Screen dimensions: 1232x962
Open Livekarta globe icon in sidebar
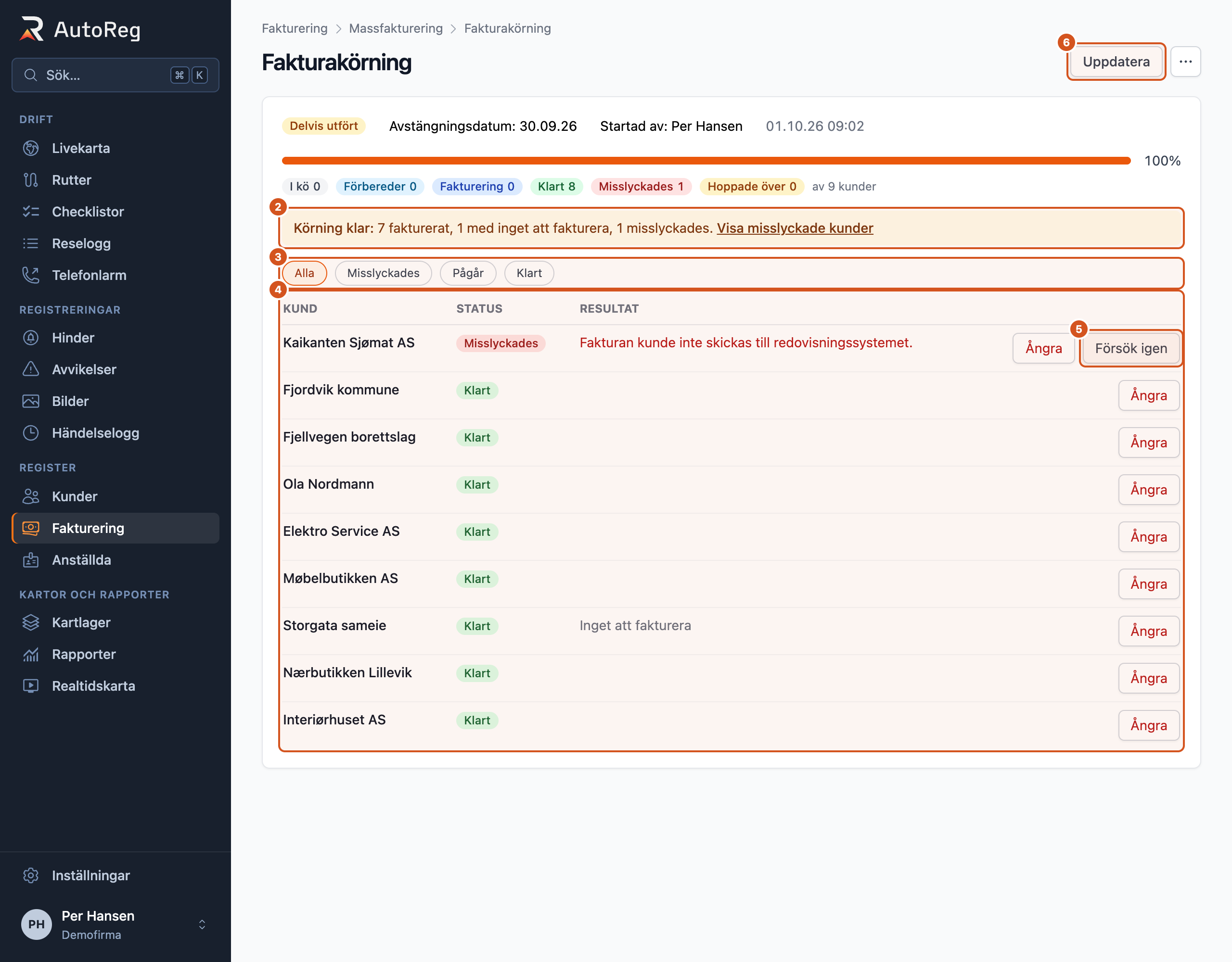30,148
